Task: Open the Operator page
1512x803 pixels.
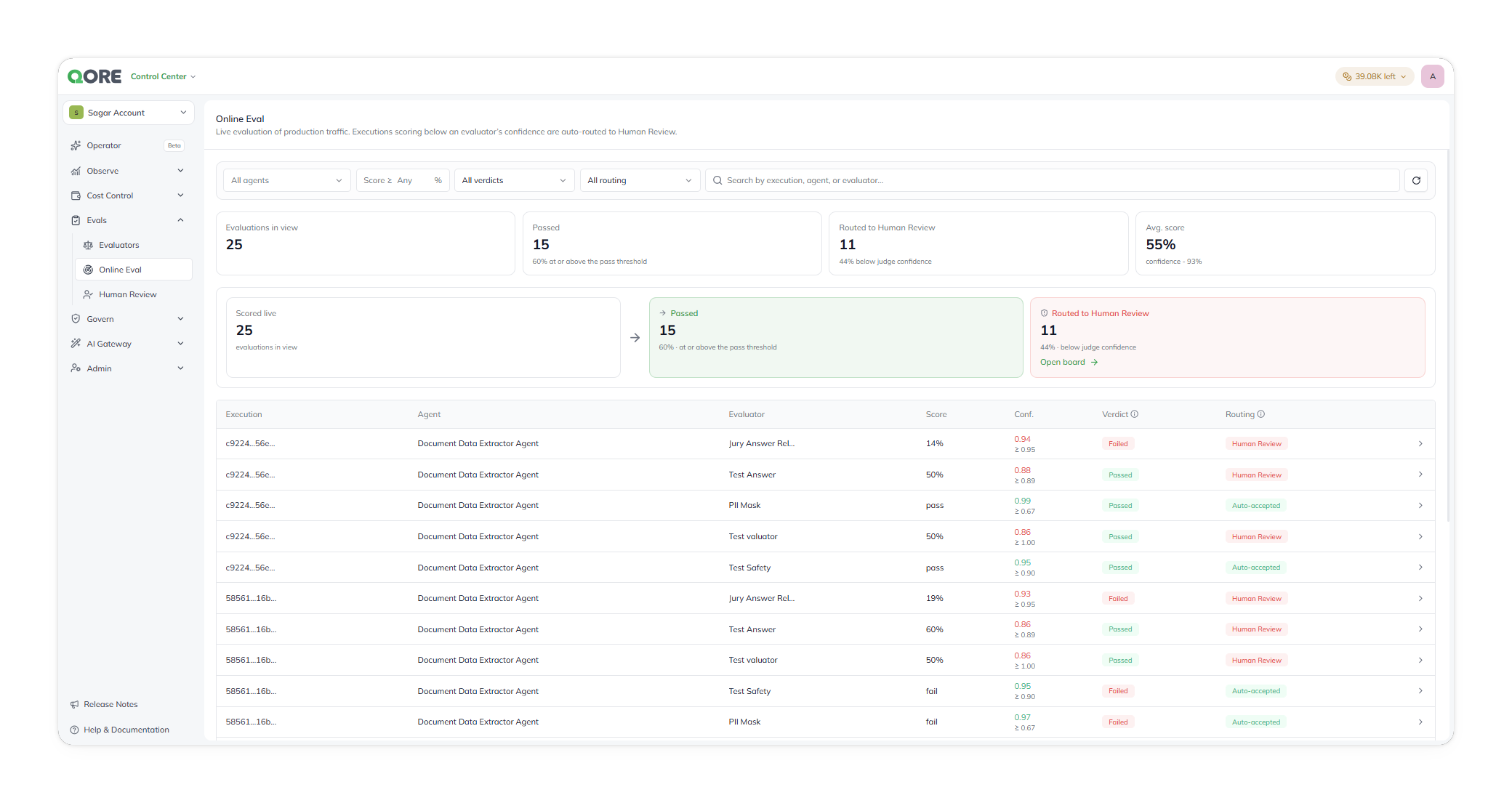Action: tap(128, 145)
